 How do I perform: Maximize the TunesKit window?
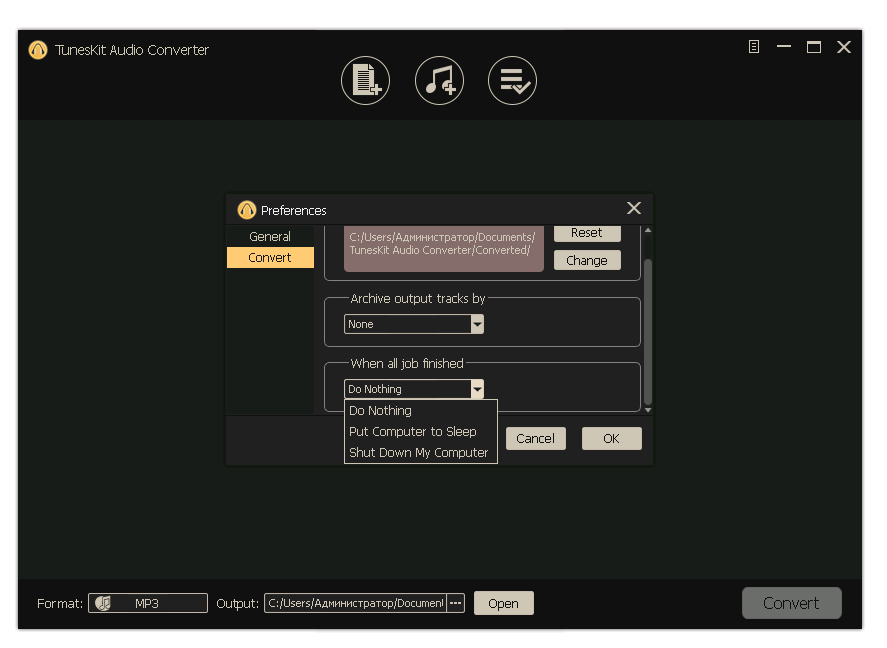[813, 47]
